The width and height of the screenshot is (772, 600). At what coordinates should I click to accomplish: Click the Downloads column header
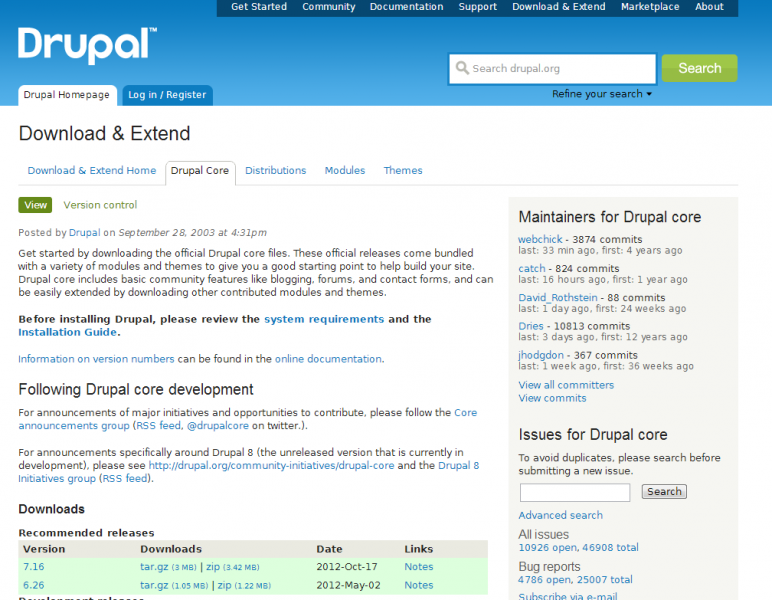[171, 549]
